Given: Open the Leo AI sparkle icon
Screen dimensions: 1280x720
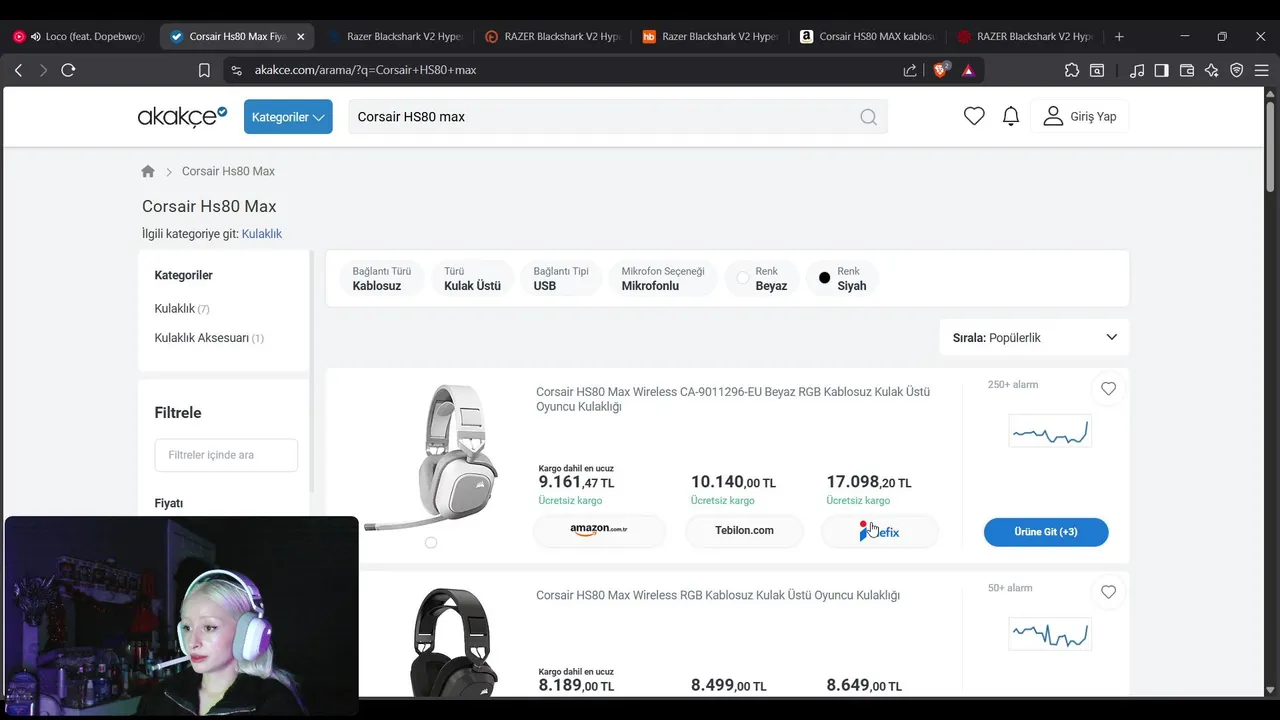Looking at the screenshot, I should (1212, 70).
